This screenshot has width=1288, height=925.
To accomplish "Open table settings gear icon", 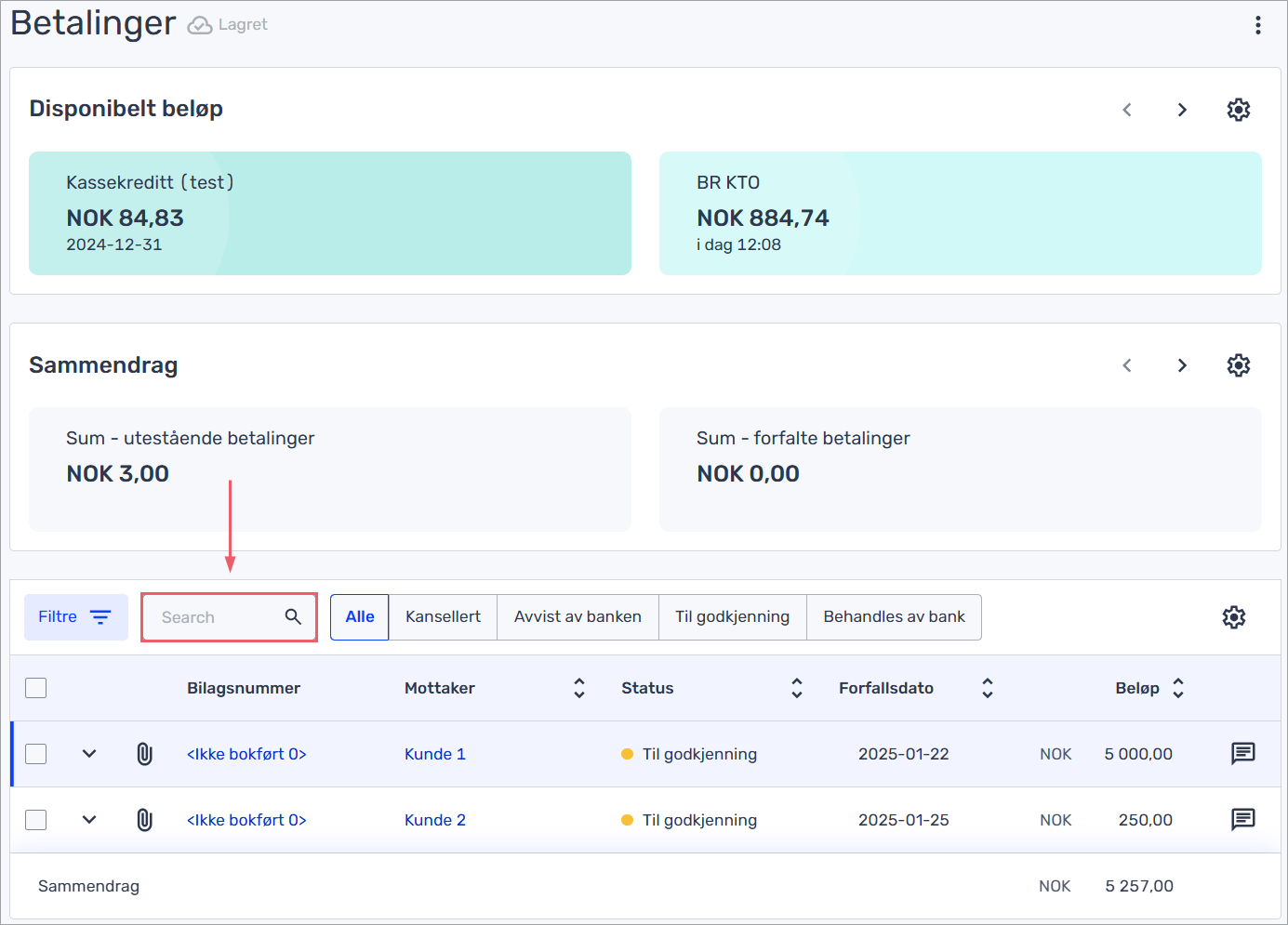I will 1233,617.
